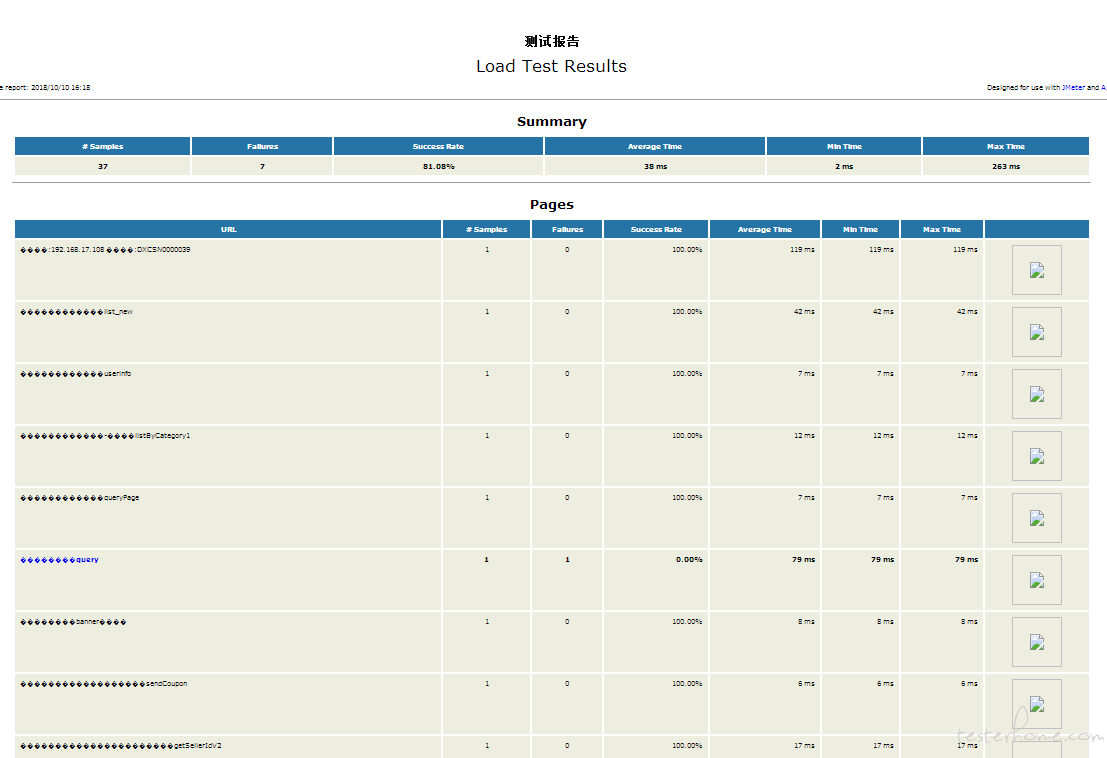Click the Min Time header in Summary table
The height and width of the screenshot is (758, 1107).
pyautogui.click(x=844, y=146)
